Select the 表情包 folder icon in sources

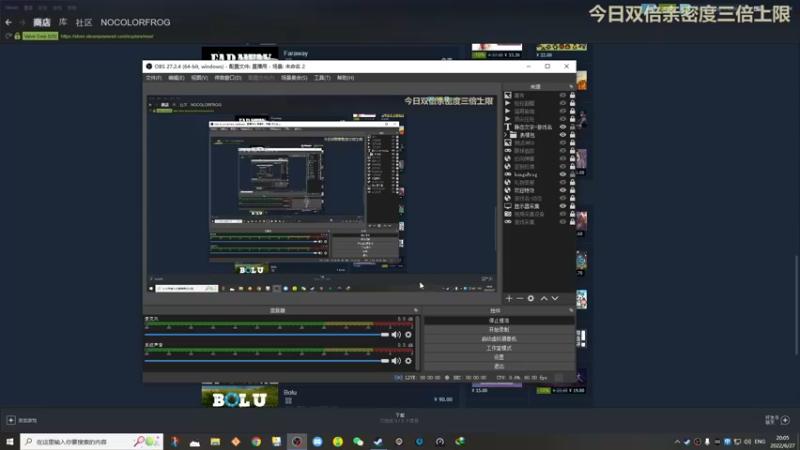click(513, 135)
